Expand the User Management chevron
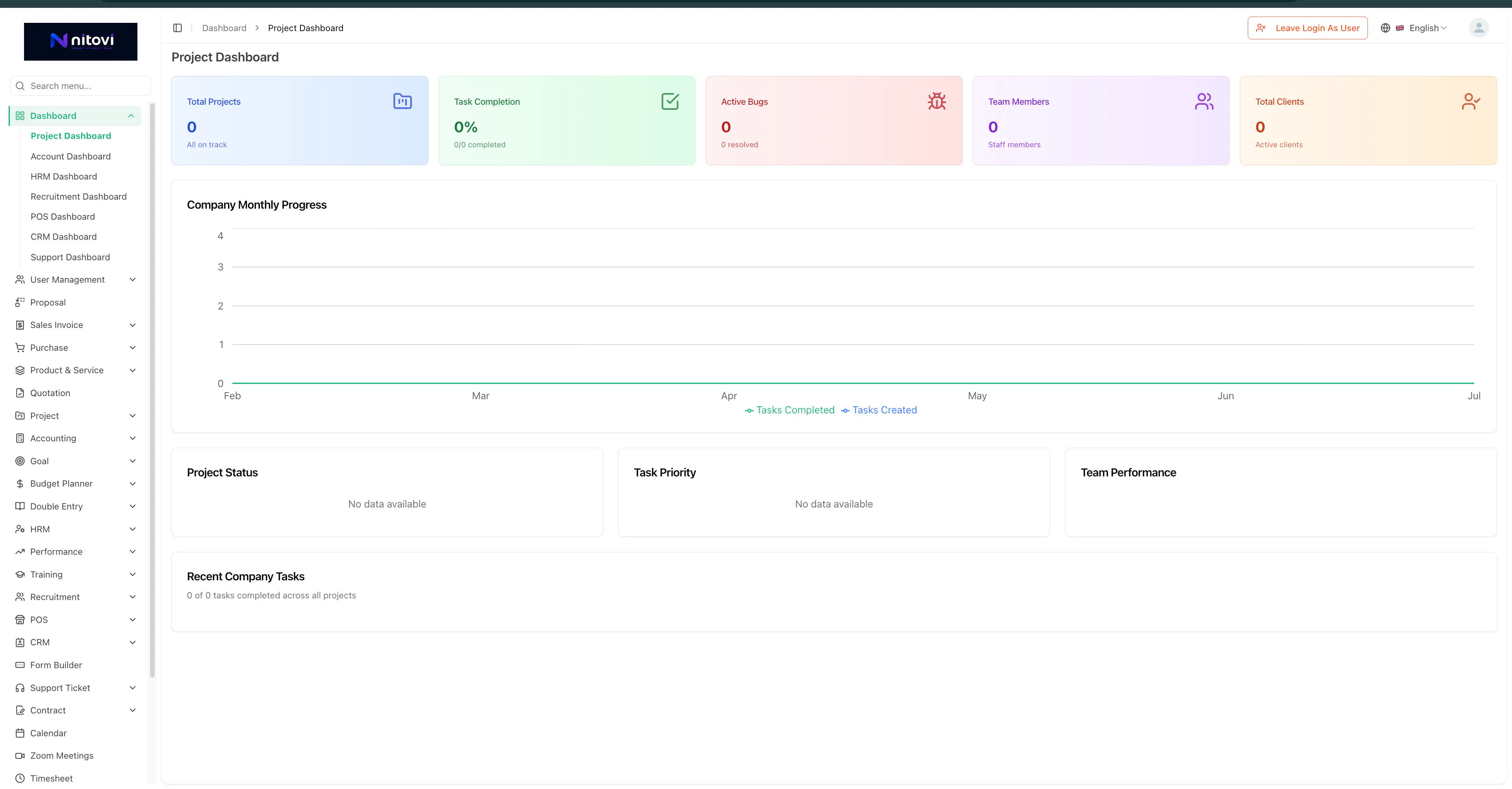The width and height of the screenshot is (1512, 789). click(x=133, y=280)
